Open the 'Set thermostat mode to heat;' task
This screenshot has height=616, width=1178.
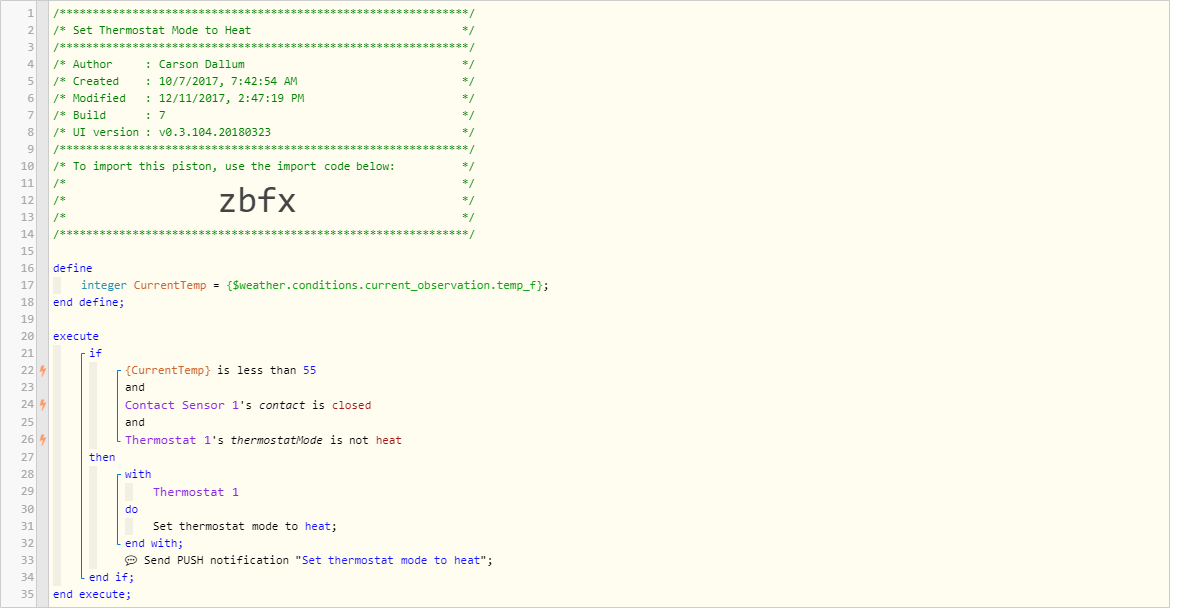[245, 527]
